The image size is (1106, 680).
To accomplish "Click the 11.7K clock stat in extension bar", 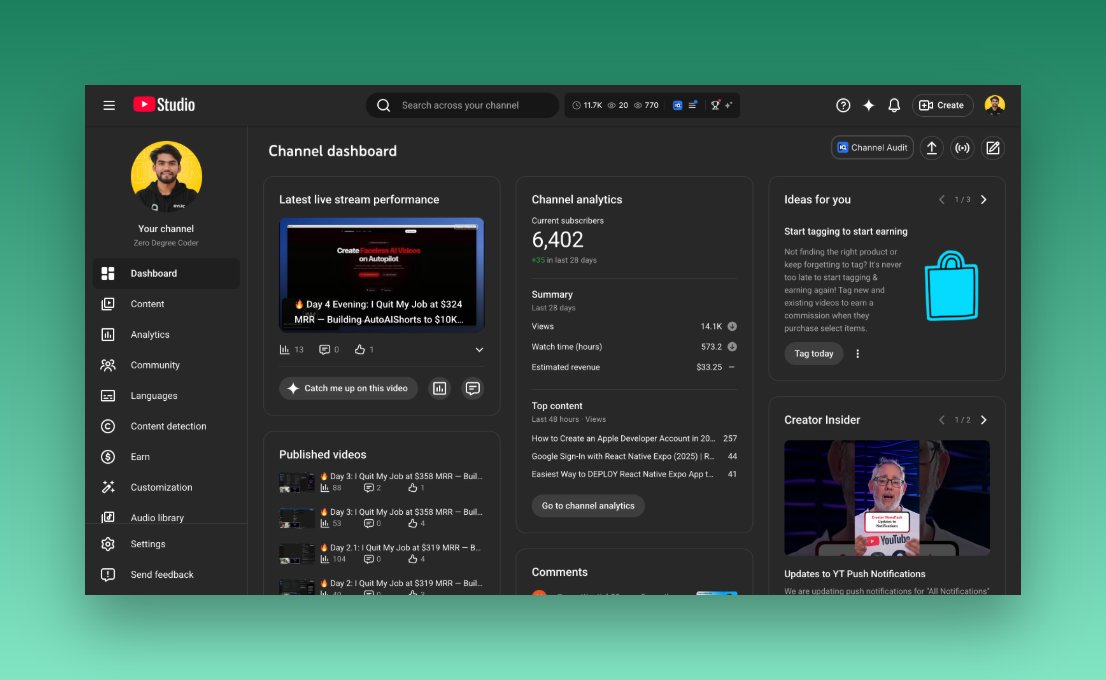I will click(x=587, y=105).
